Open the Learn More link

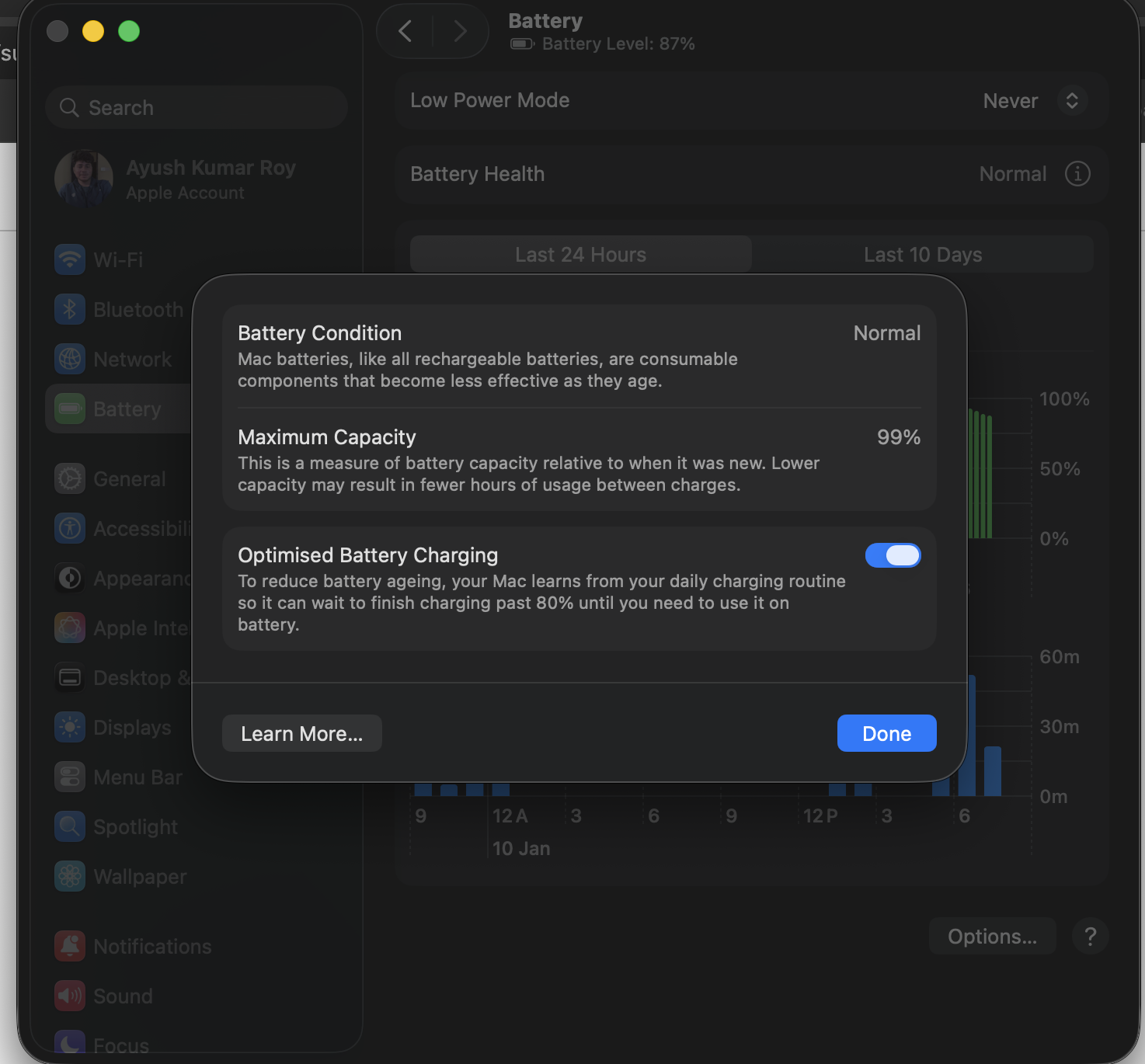(x=301, y=733)
